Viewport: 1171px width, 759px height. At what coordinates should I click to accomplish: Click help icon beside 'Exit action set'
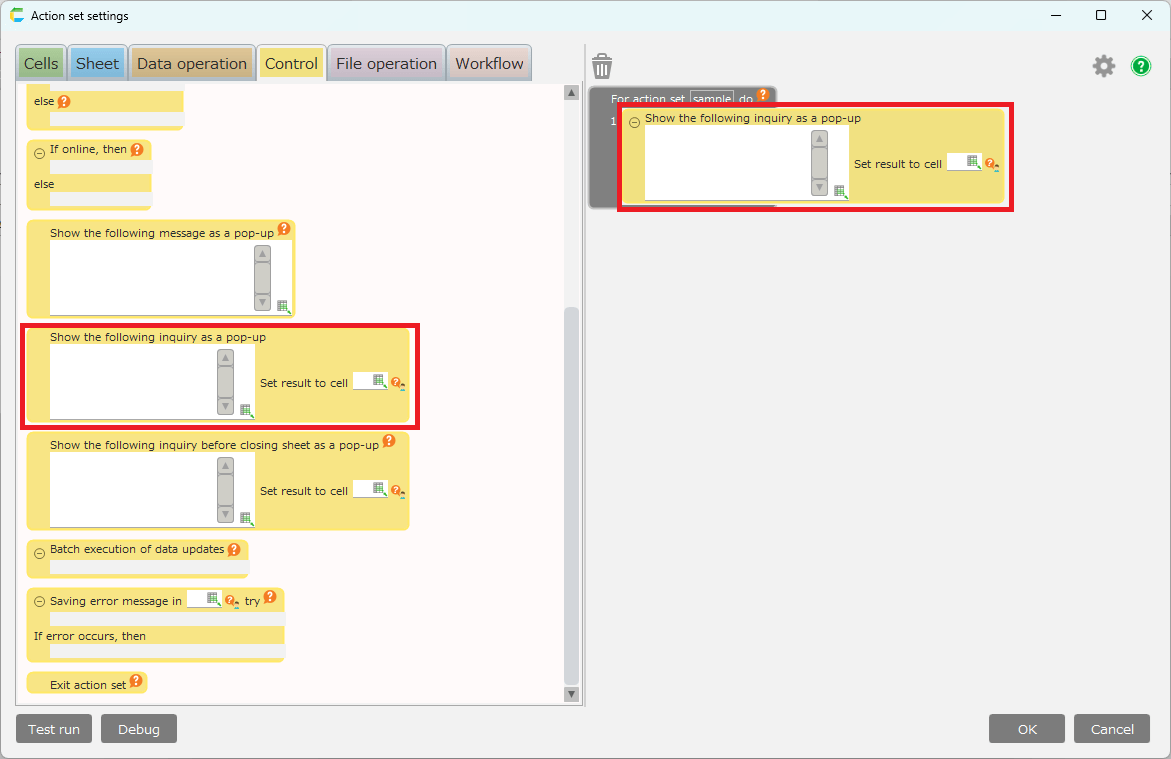[x=136, y=681]
